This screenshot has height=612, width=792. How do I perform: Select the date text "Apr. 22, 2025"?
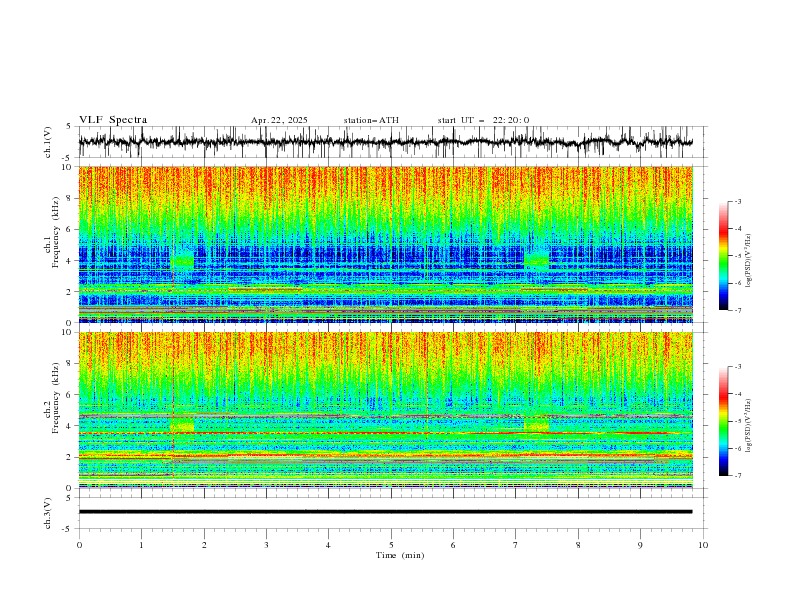279,120
